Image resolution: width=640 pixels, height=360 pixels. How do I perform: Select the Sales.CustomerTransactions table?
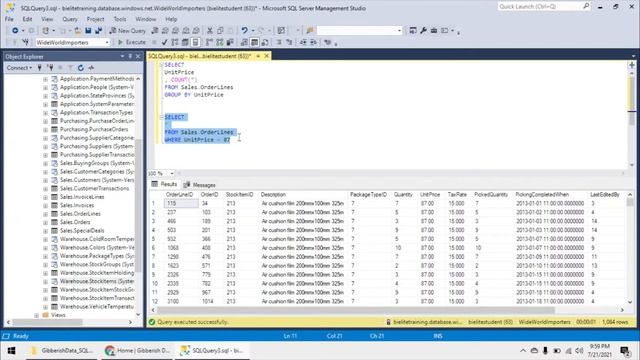(94, 189)
